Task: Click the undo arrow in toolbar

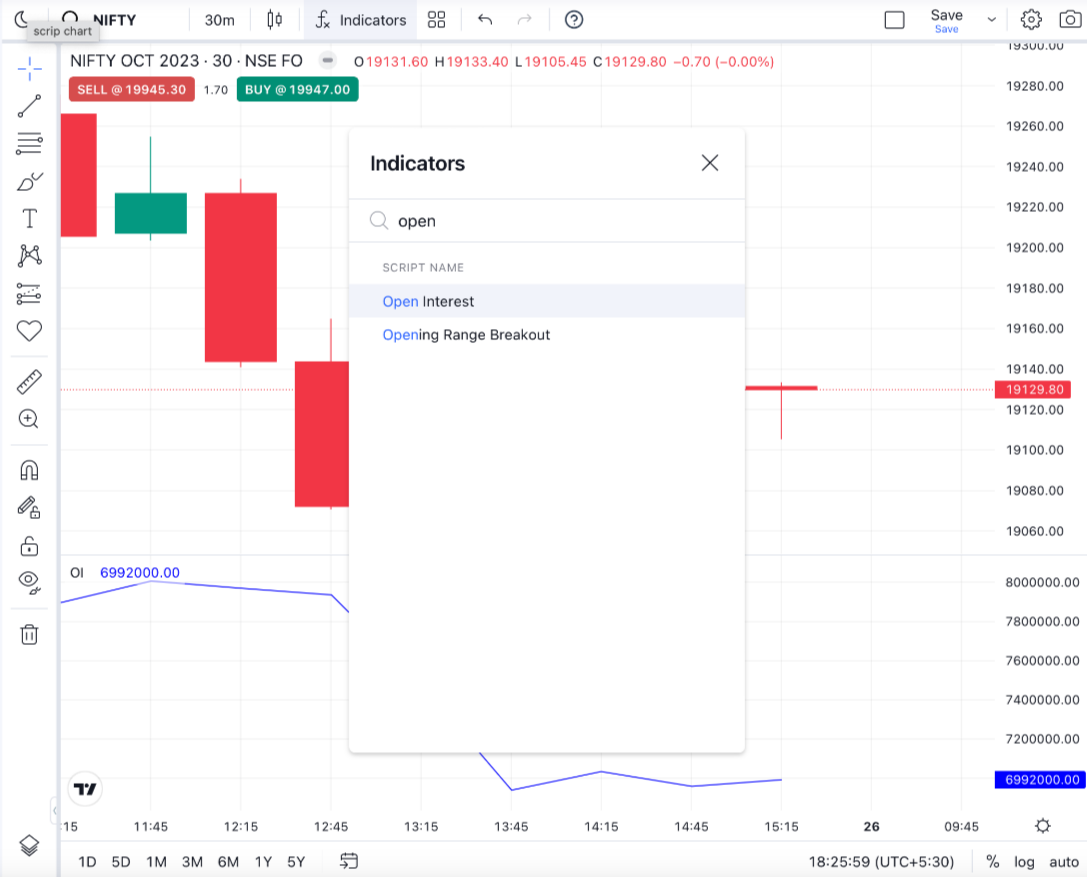Action: click(x=485, y=20)
